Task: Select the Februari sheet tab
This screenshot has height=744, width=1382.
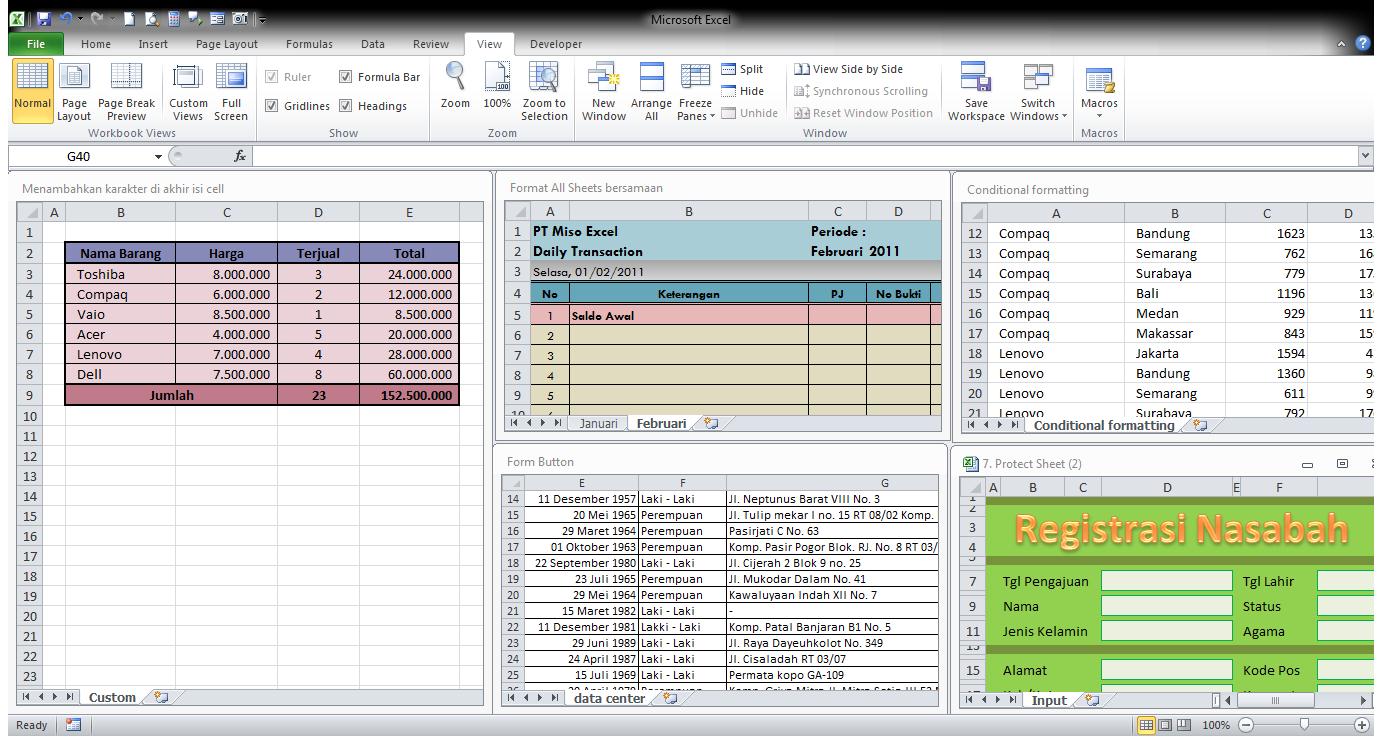Action: [660, 422]
